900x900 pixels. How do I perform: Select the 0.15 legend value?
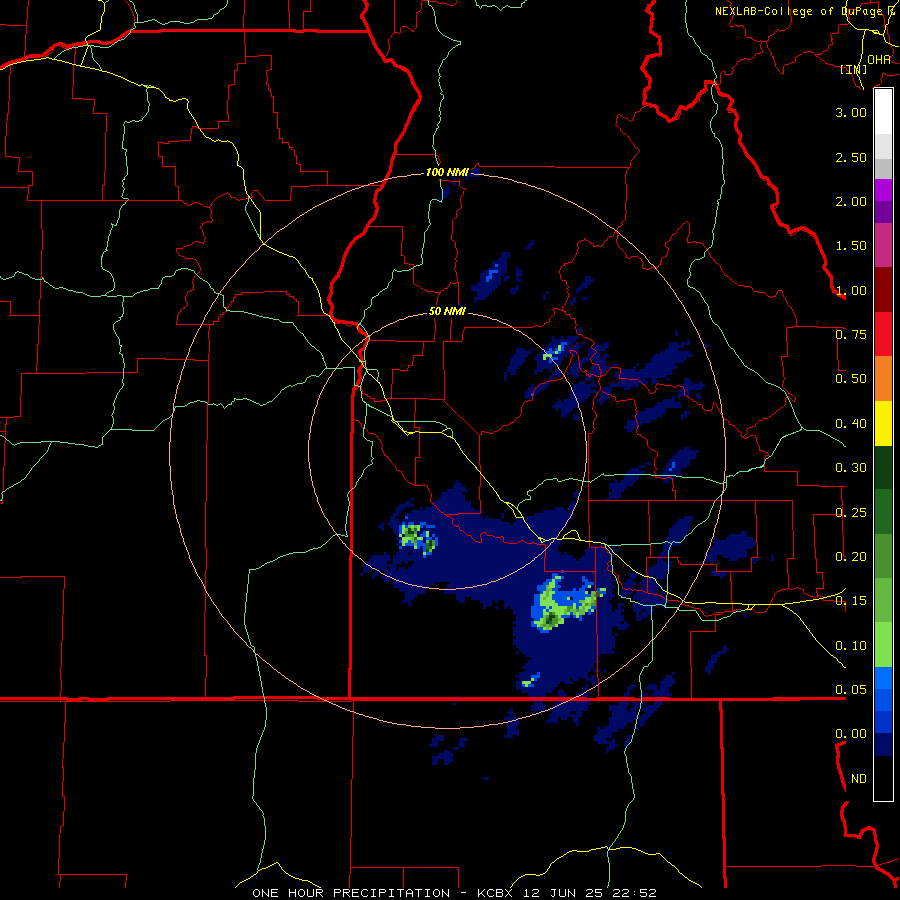[x=851, y=601]
